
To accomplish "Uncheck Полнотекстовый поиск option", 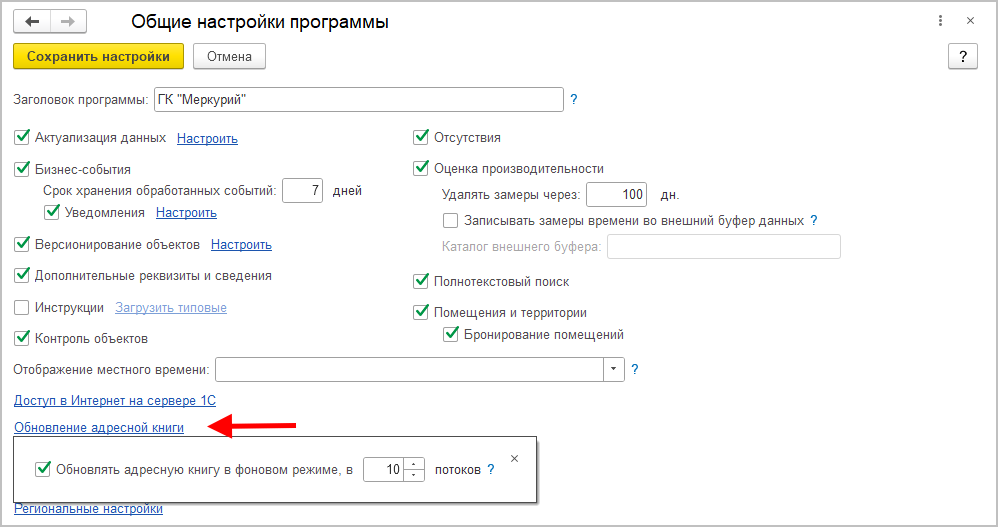I will point(421,281).
